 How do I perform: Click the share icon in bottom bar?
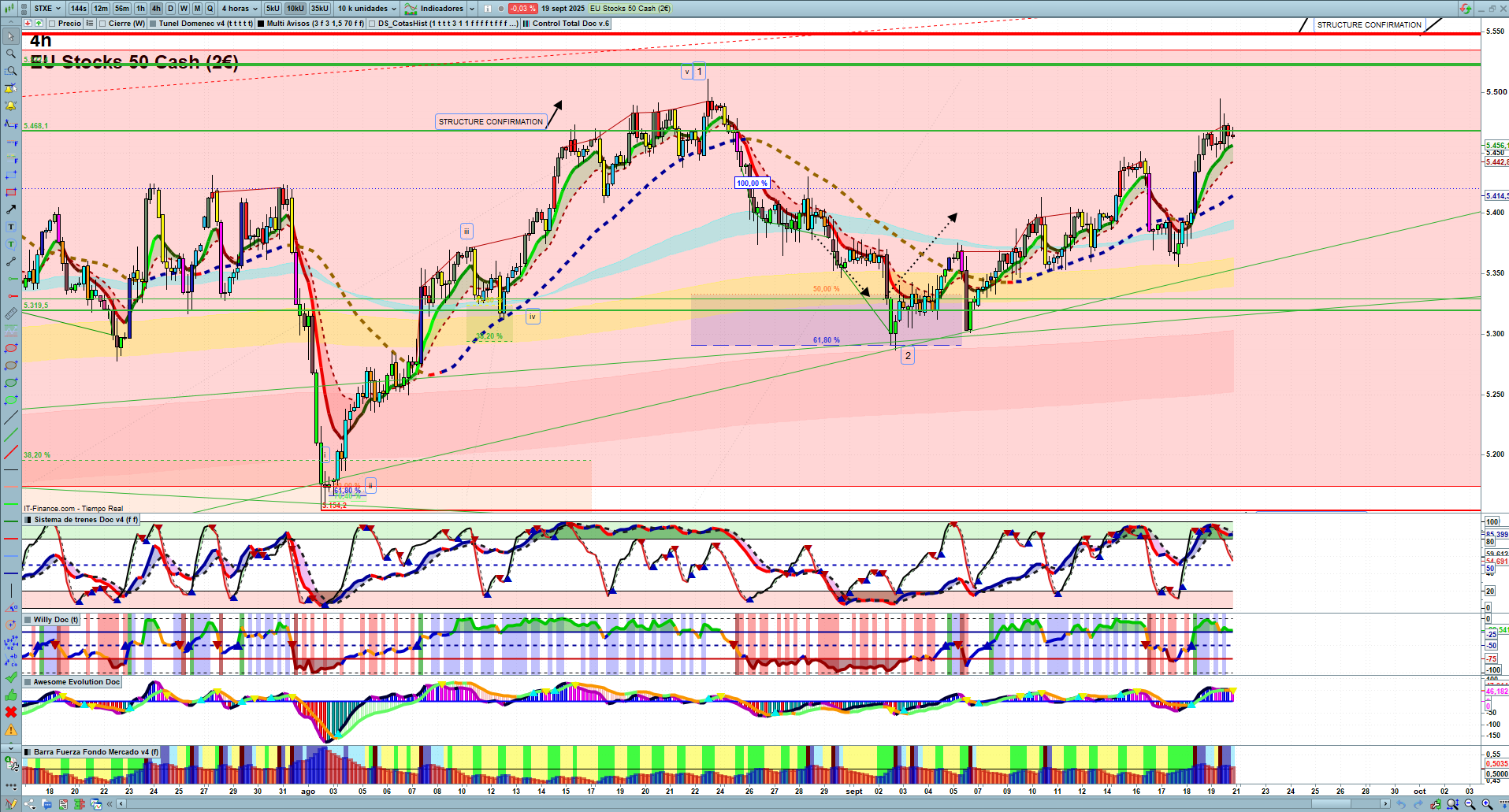point(30,804)
